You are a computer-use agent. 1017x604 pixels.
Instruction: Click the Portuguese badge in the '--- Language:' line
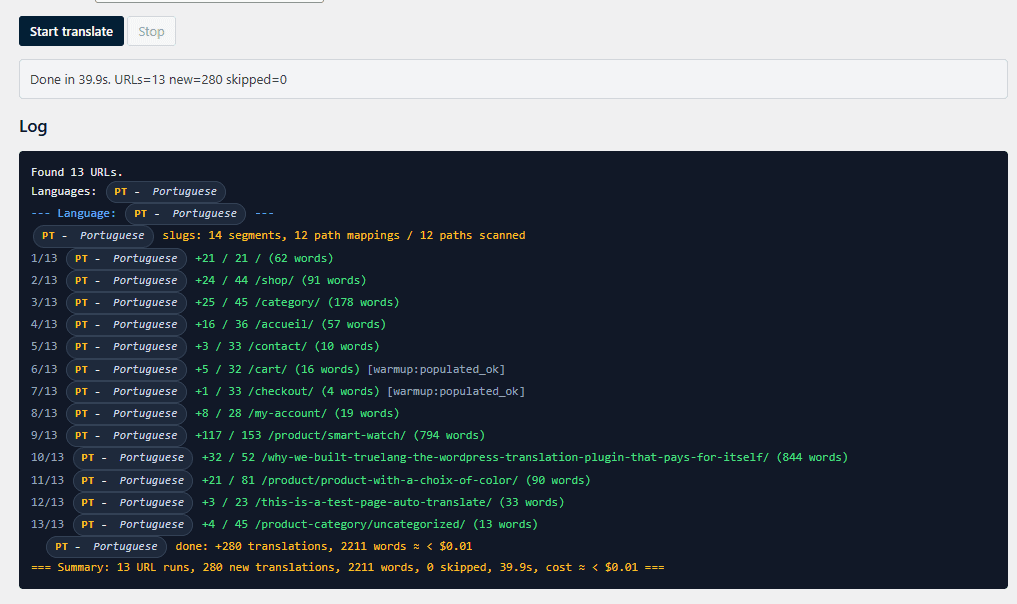point(185,213)
